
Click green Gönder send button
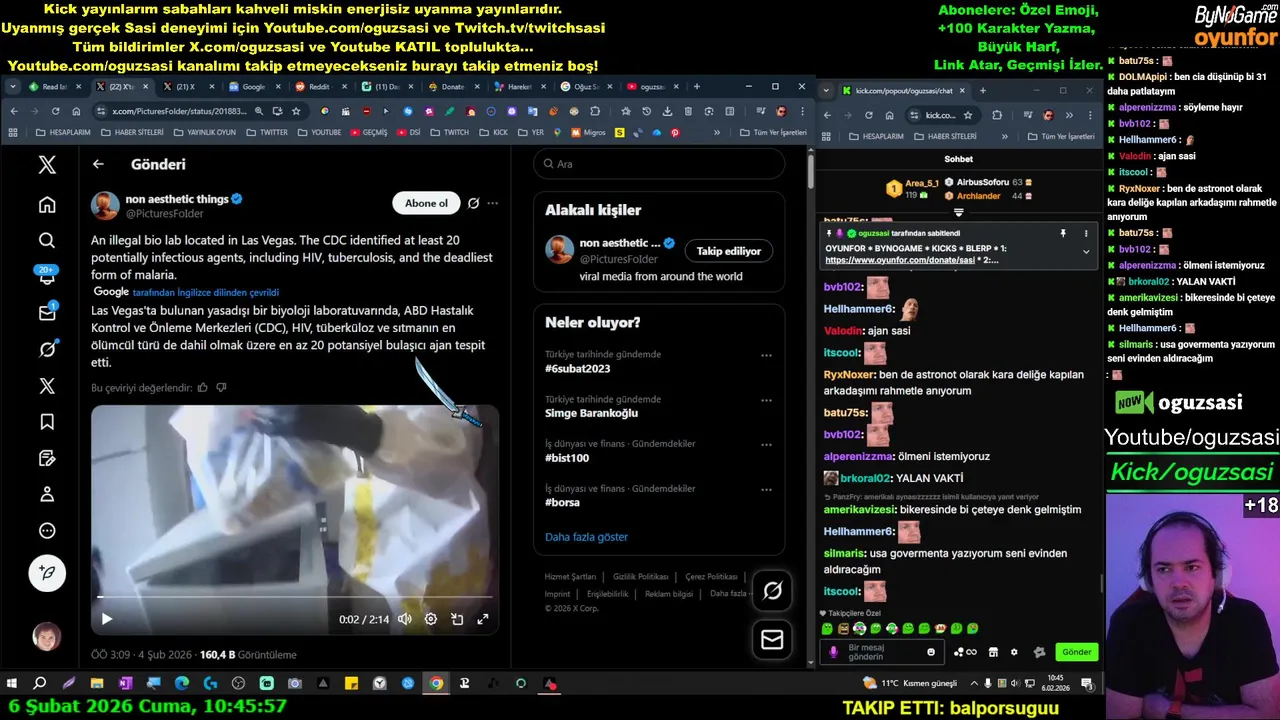click(1077, 652)
